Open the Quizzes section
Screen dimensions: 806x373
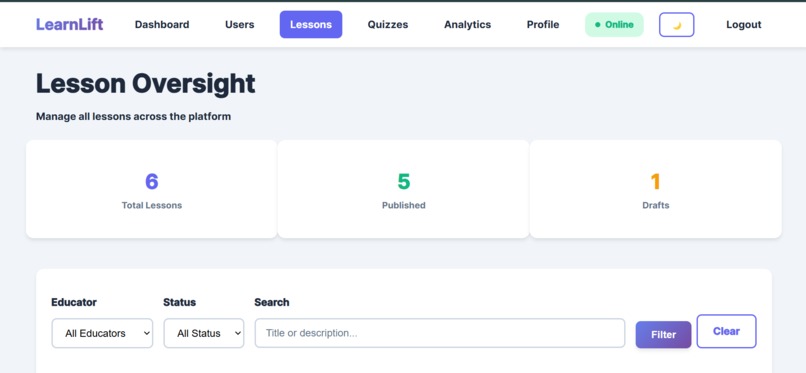pos(388,25)
